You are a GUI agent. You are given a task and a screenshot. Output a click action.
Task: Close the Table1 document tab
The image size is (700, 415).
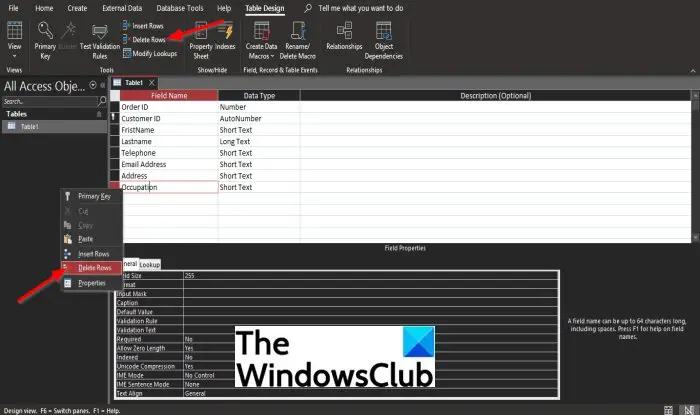click(x=152, y=83)
